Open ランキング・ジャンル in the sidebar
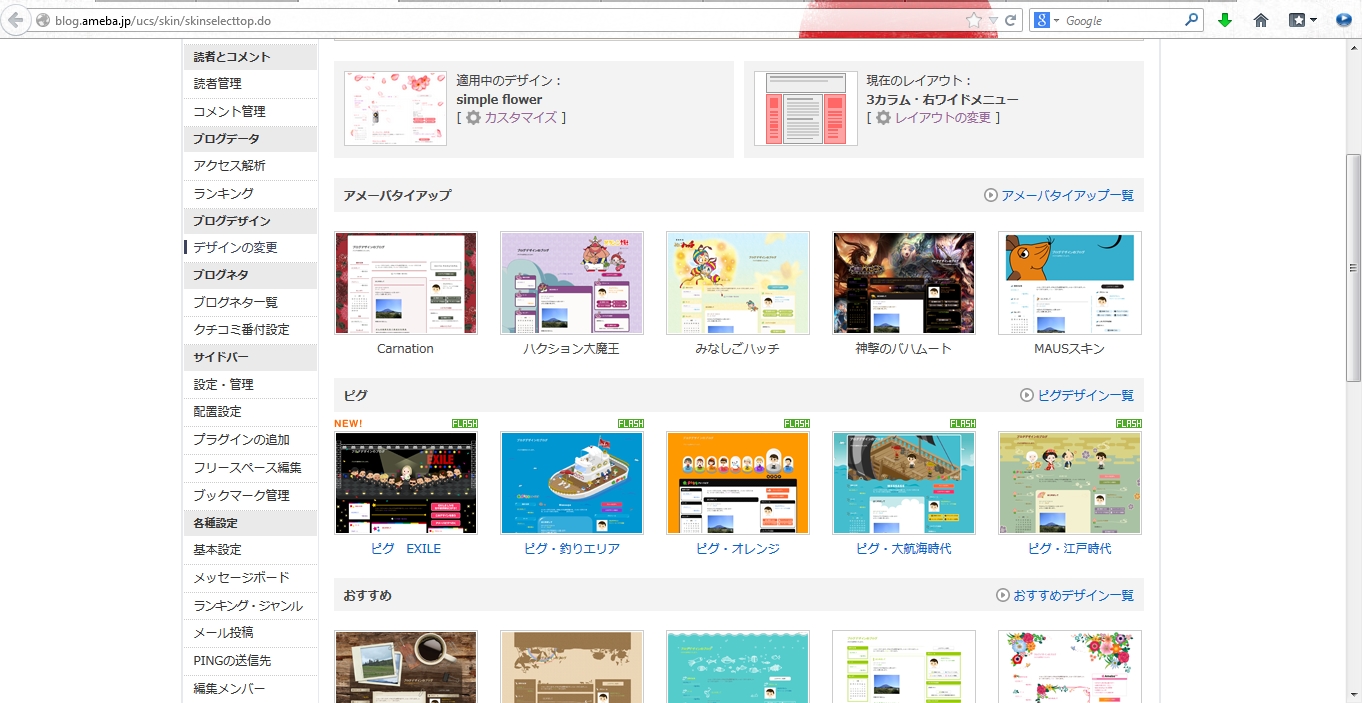 248,605
